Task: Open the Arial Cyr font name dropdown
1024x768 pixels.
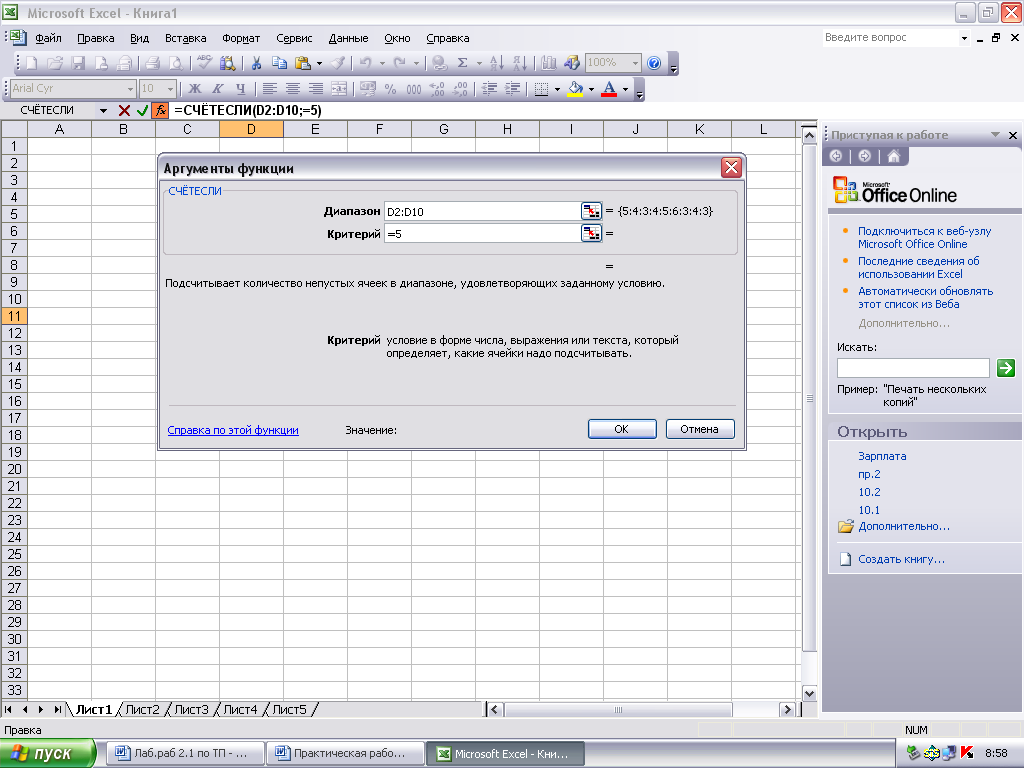Action: (x=130, y=89)
